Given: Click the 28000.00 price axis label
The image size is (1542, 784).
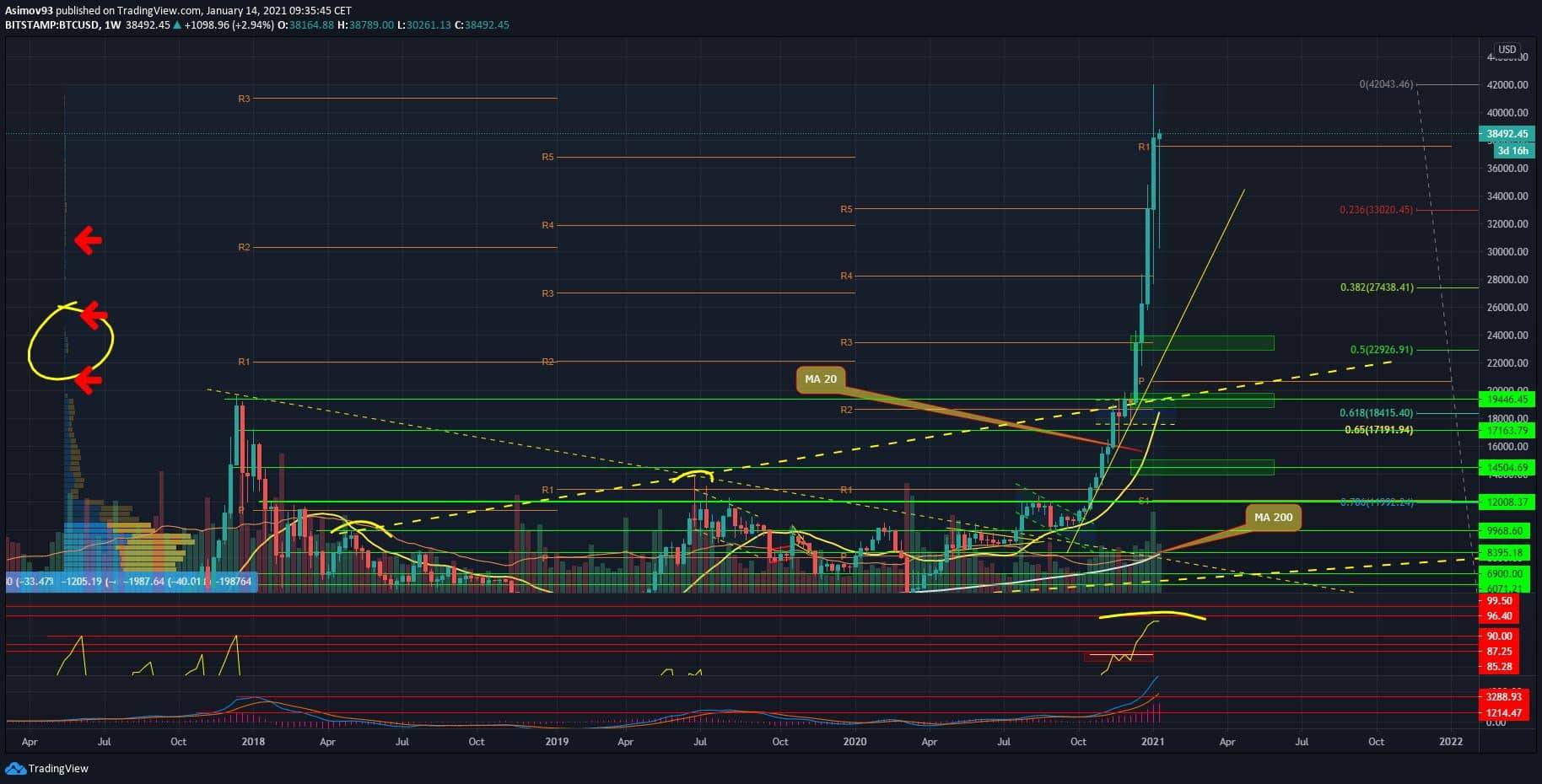Looking at the screenshot, I should (1507, 280).
